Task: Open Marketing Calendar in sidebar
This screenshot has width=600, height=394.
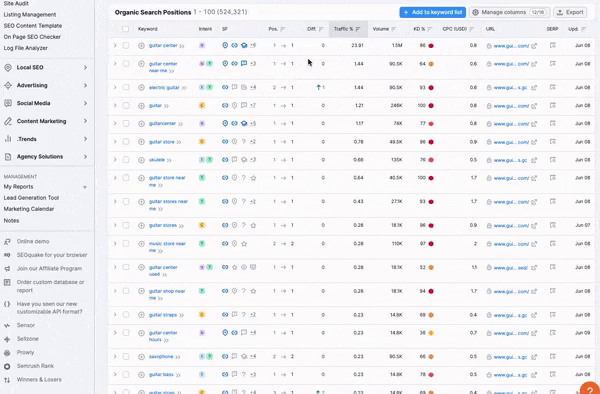Action: (x=29, y=209)
